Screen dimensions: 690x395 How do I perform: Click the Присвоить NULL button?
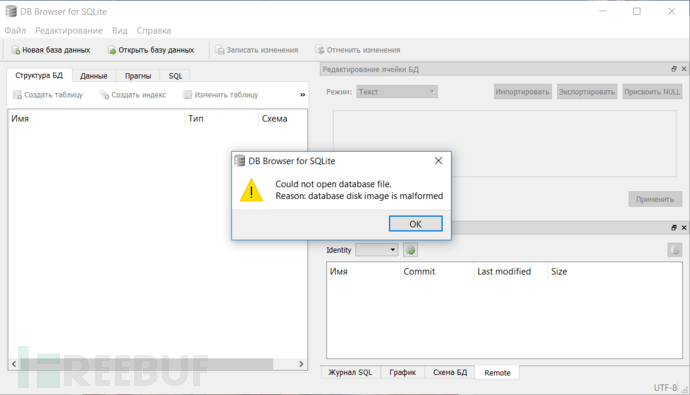(x=652, y=91)
